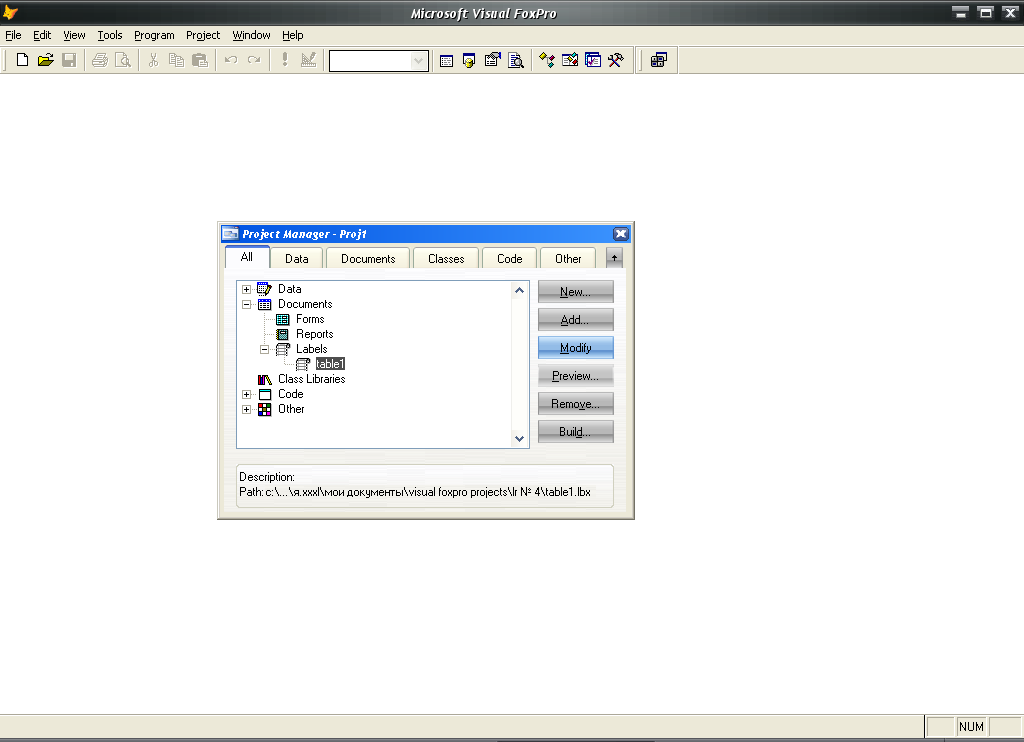1024x742 pixels.
Task: Click the Redo arrow icon
Action: coord(254,60)
